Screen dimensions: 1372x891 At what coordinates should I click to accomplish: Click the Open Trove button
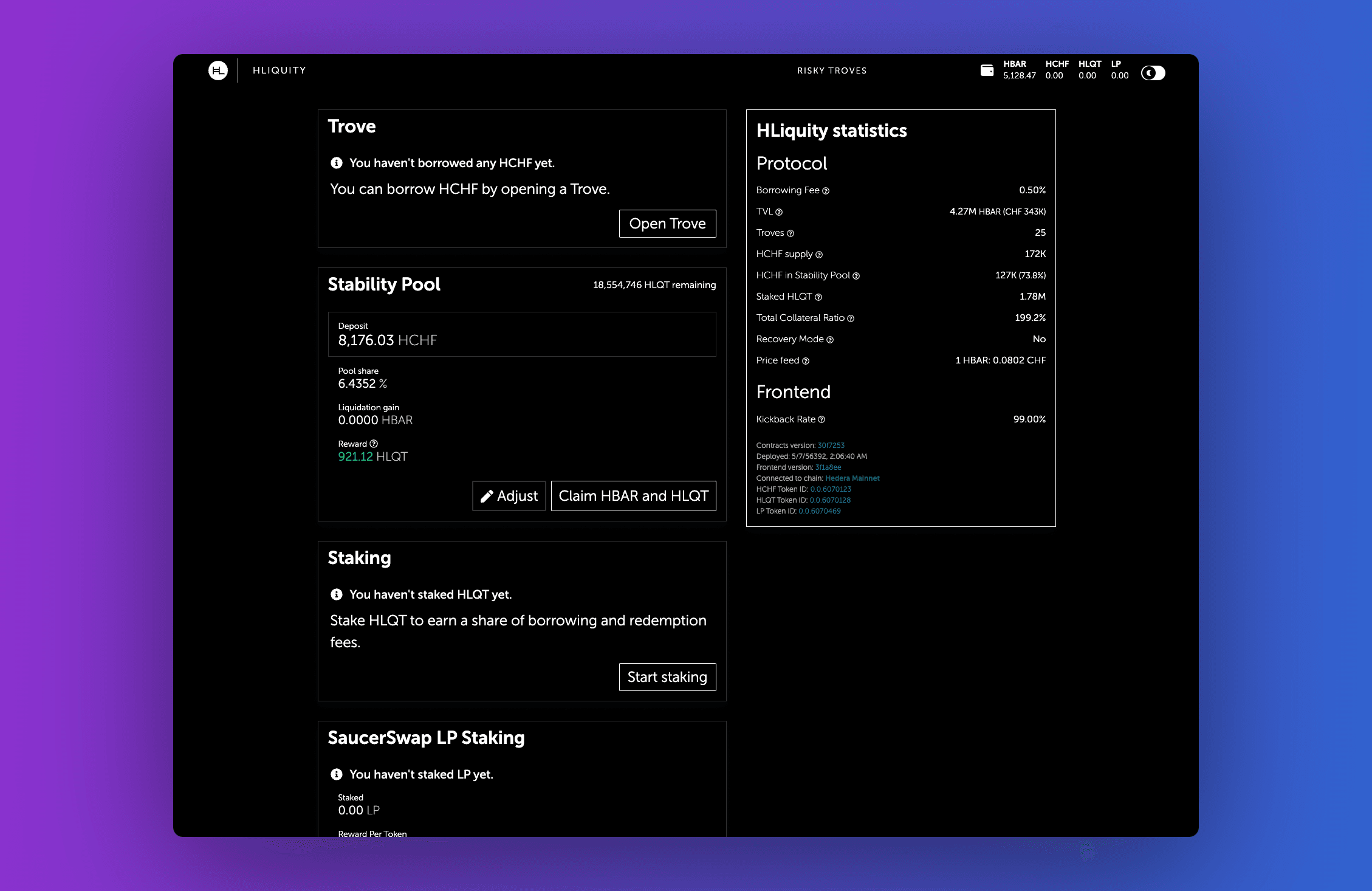click(x=667, y=224)
